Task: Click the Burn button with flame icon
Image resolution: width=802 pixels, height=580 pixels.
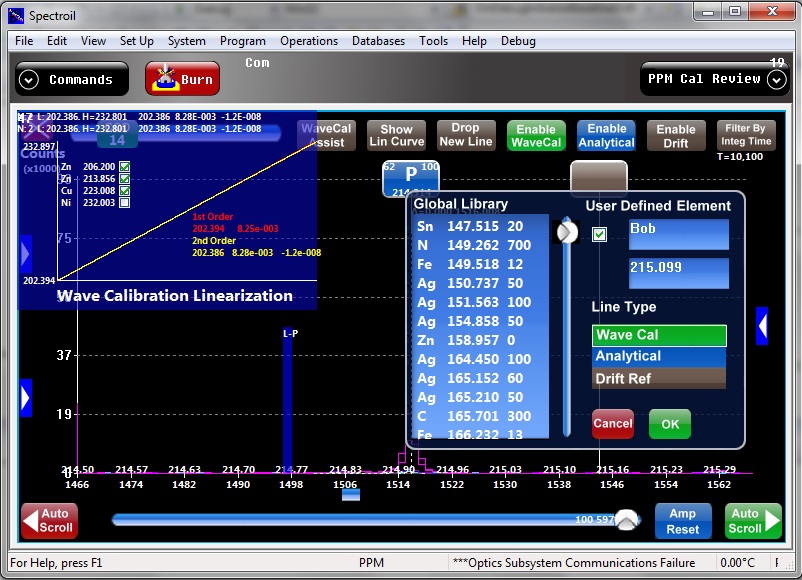Action: (182, 79)
